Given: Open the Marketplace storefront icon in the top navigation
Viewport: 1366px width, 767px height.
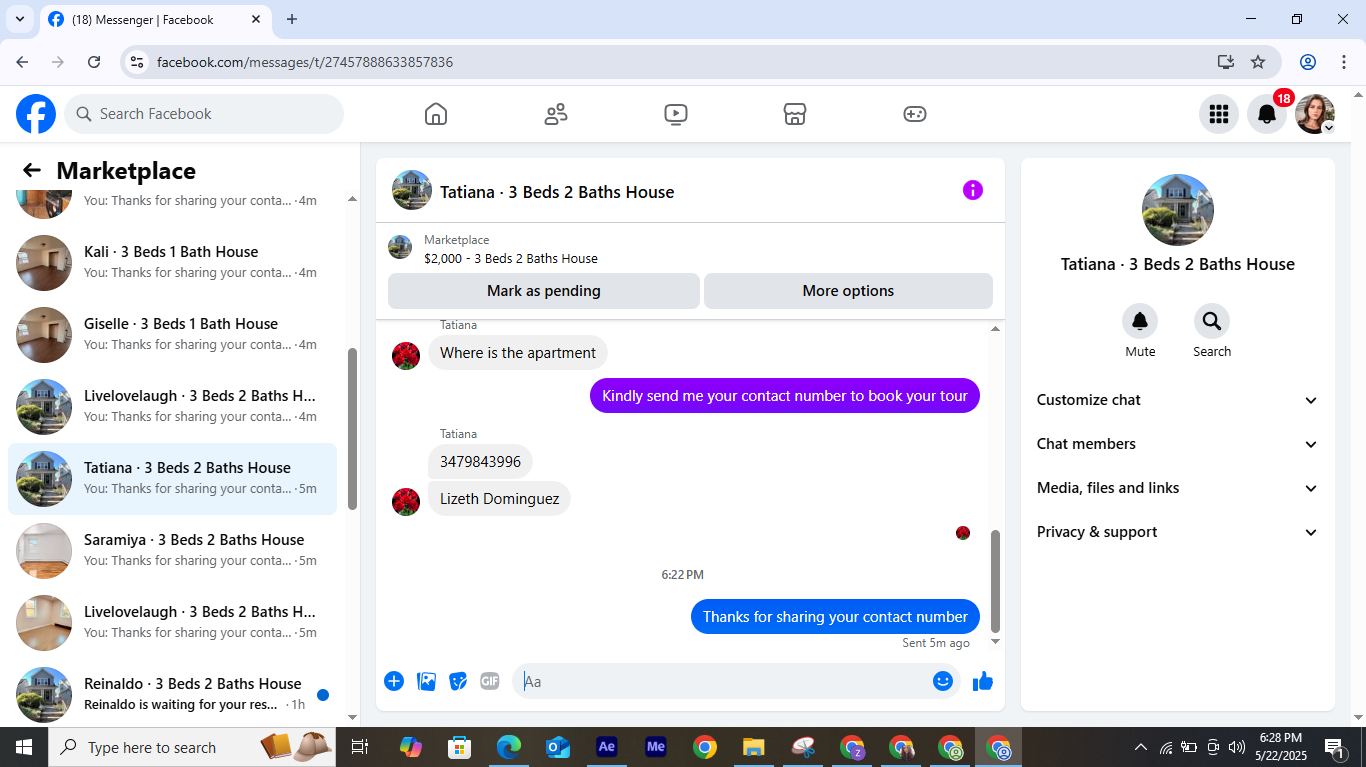Looking at the screenshot, I should tap(795, 114).
